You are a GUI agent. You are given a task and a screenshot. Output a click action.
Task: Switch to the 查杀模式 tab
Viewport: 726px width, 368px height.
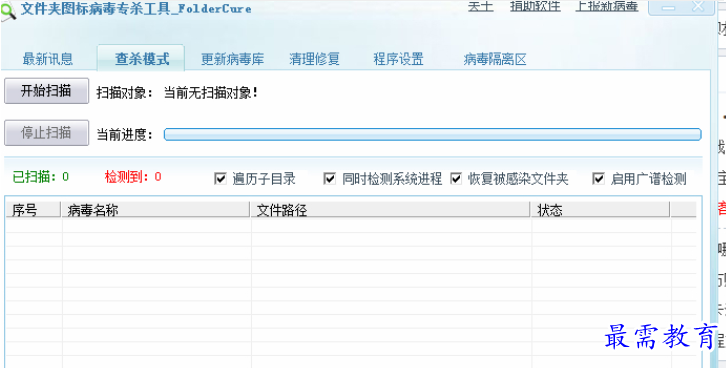(x=141, y=58)
